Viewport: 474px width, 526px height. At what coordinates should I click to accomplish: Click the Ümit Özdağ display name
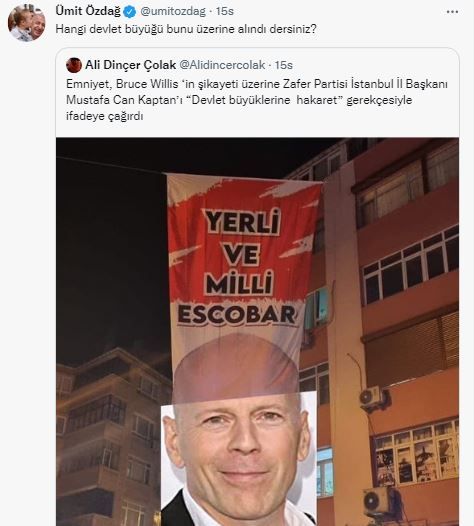pyautogui.click(x=88, y=11)
